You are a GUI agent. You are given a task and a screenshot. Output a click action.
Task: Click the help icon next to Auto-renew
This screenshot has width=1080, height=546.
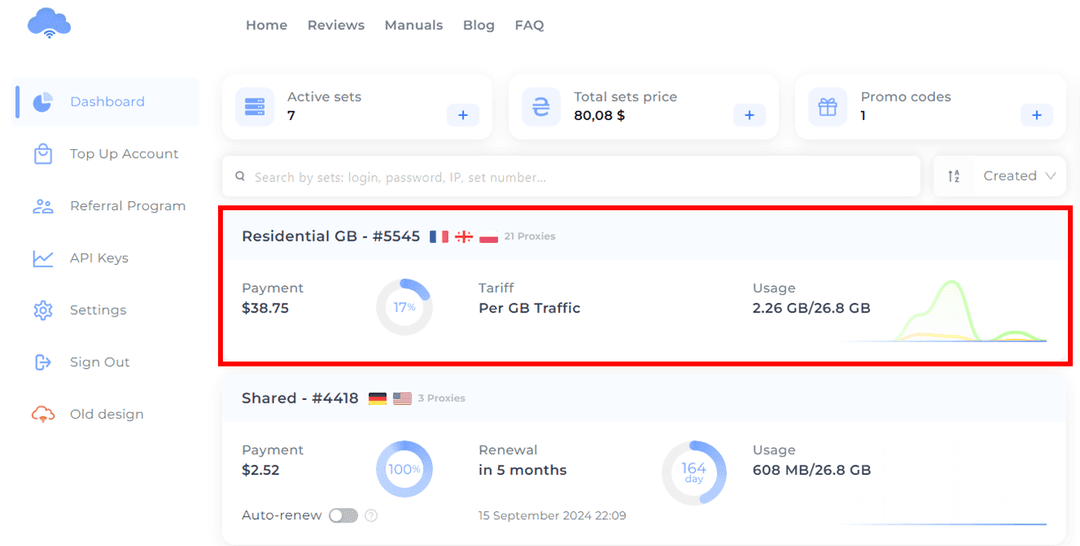[371, 516]
